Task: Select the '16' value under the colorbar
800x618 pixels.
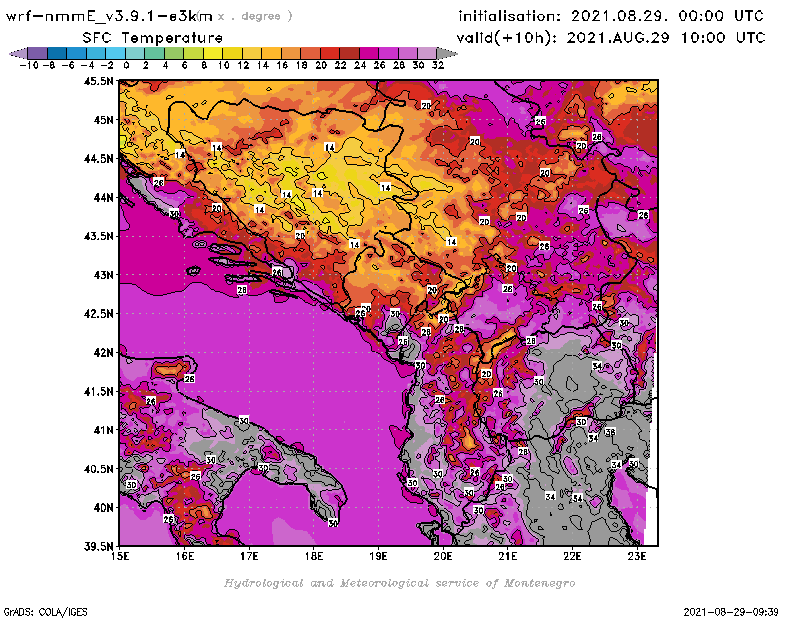Action: tap(282, 65)
